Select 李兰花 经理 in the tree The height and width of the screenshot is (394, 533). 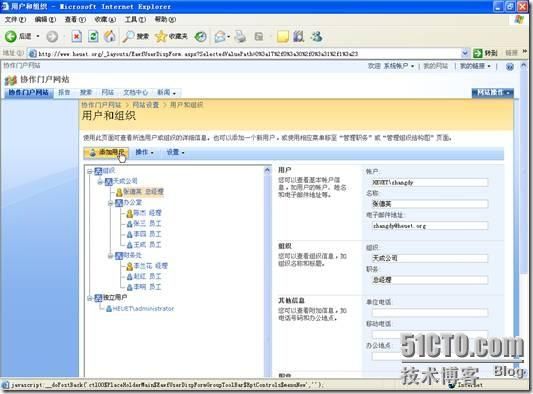coord(150,266)
